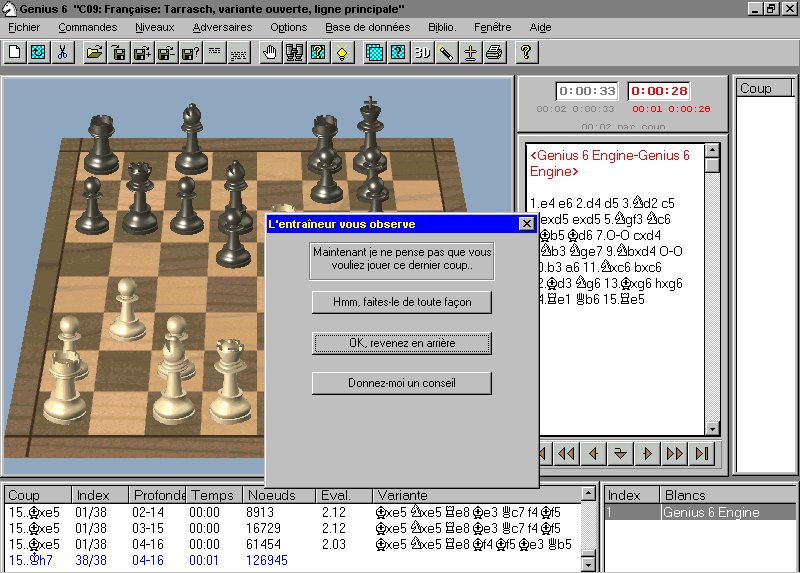Image resolution: width=800 pixels, height=573 pixels.
Task: Open the Fenêtre menu
Action: 492,28
